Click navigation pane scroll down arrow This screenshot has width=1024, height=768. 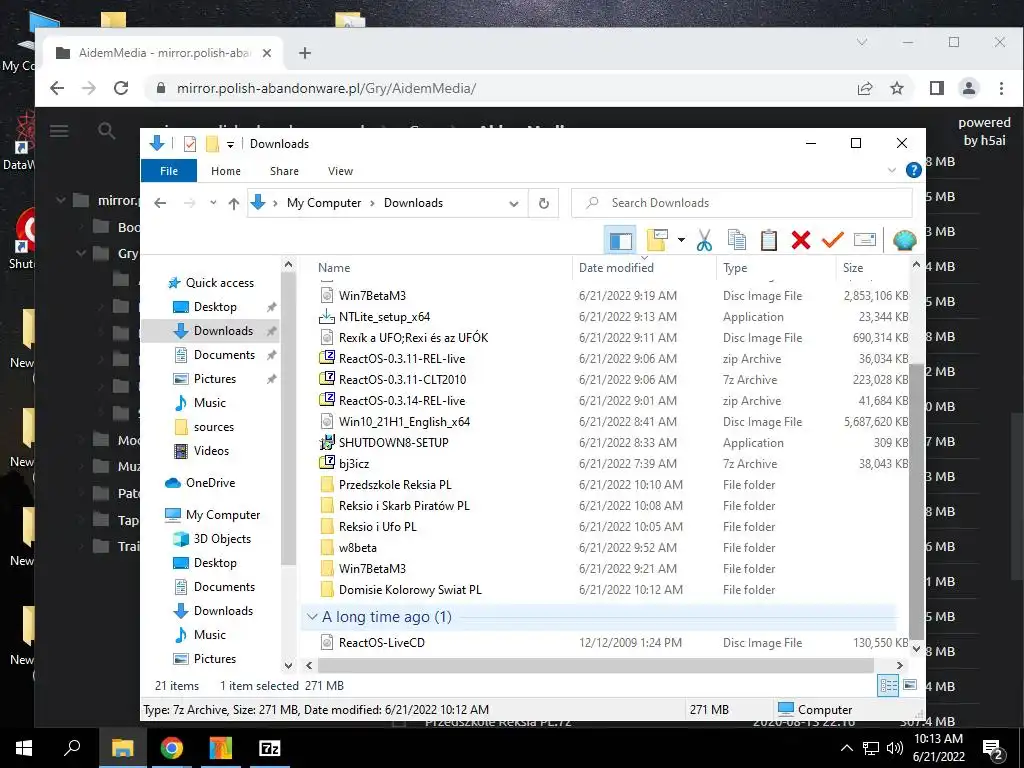pos(288,665)
